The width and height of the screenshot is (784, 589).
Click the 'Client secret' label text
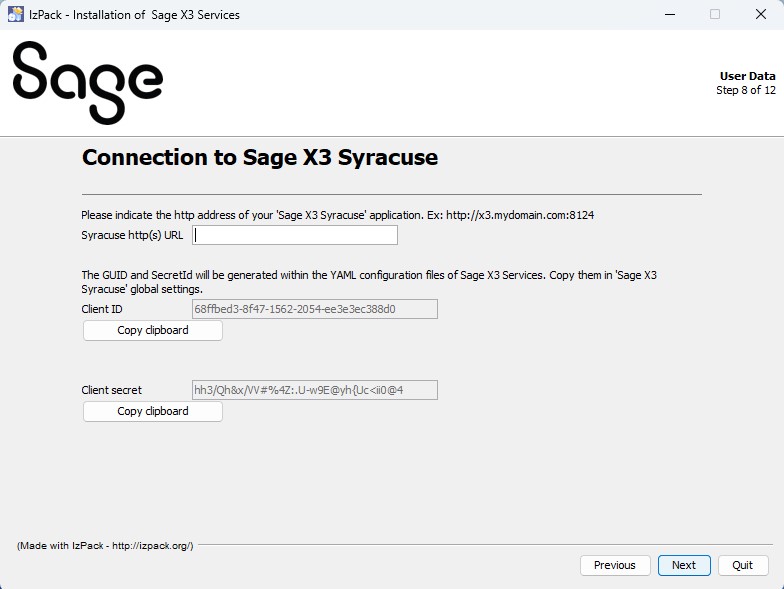(112, 390)
